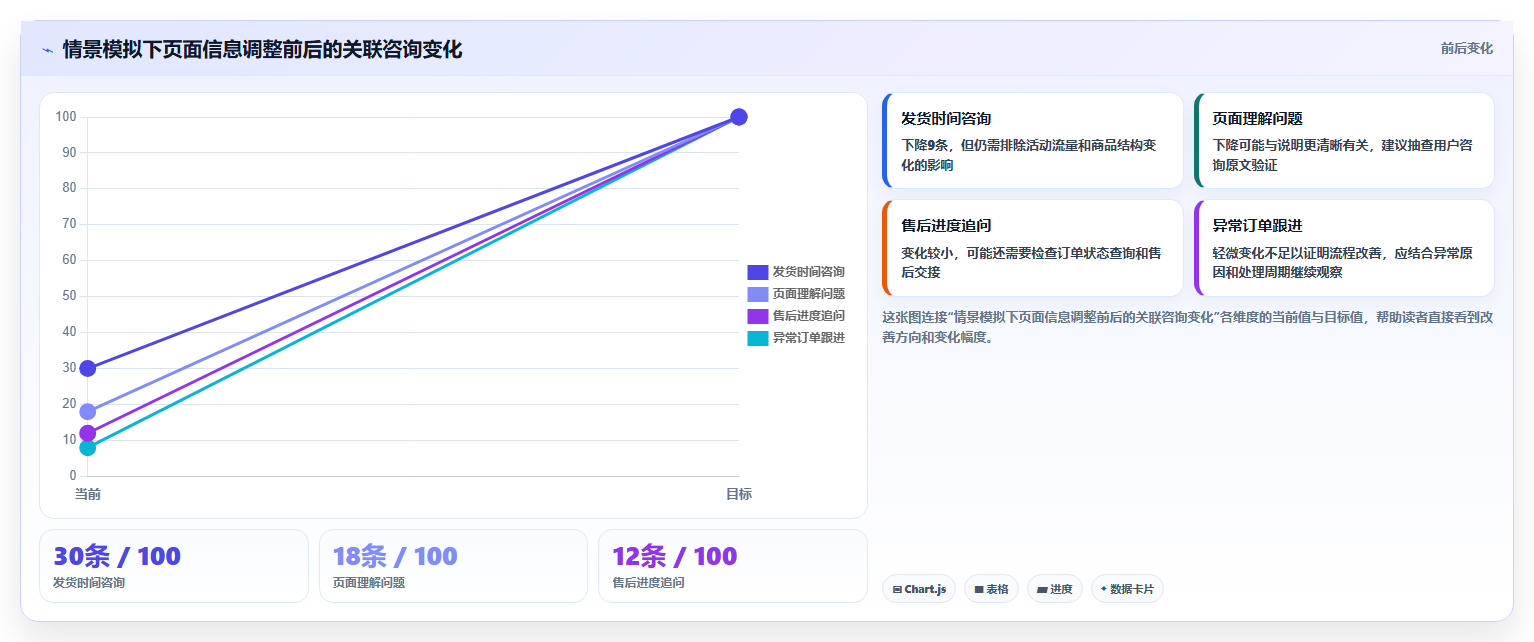Click the chart description paragraph

click(1188, 327)
